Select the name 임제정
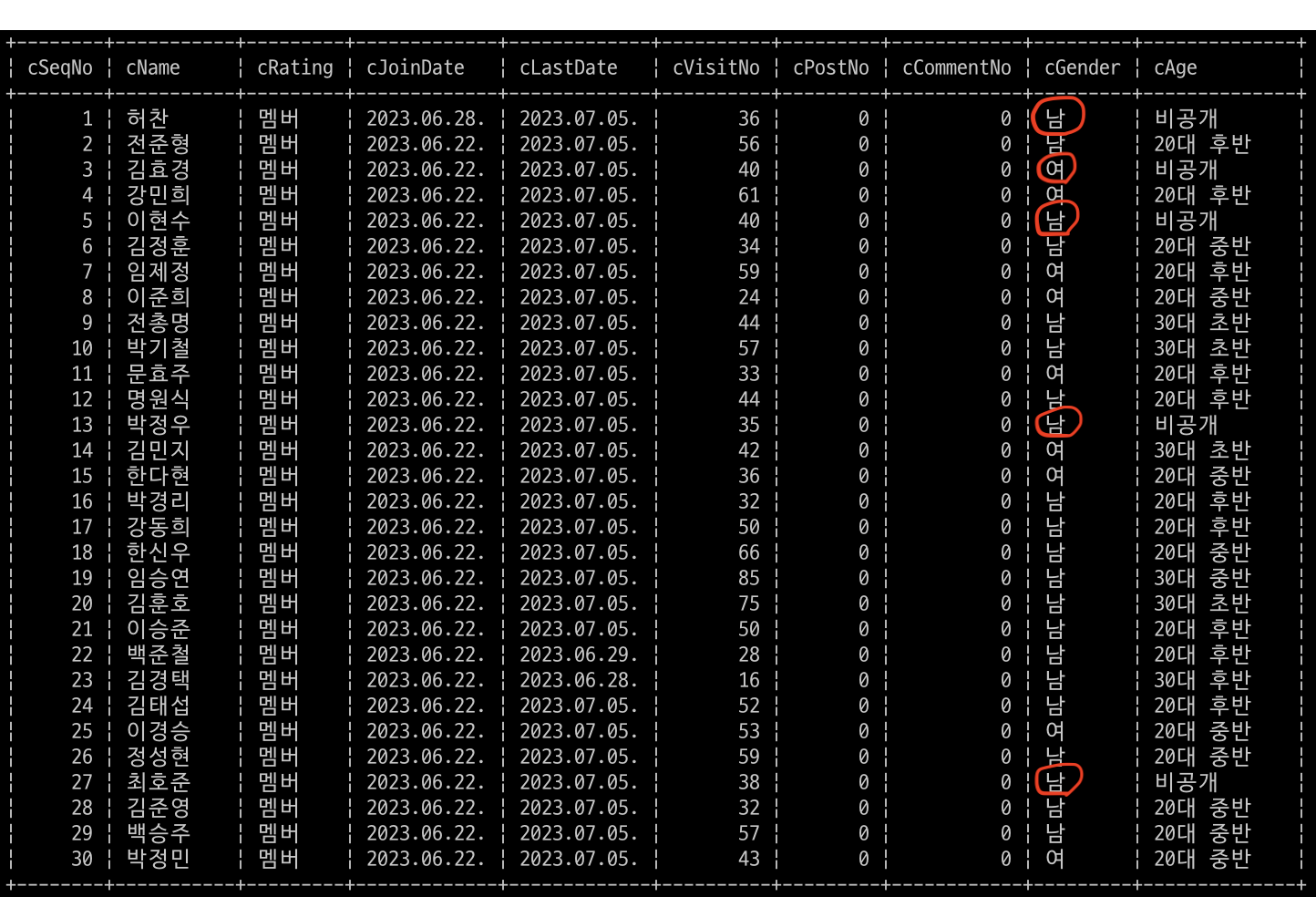 point(159,272)
